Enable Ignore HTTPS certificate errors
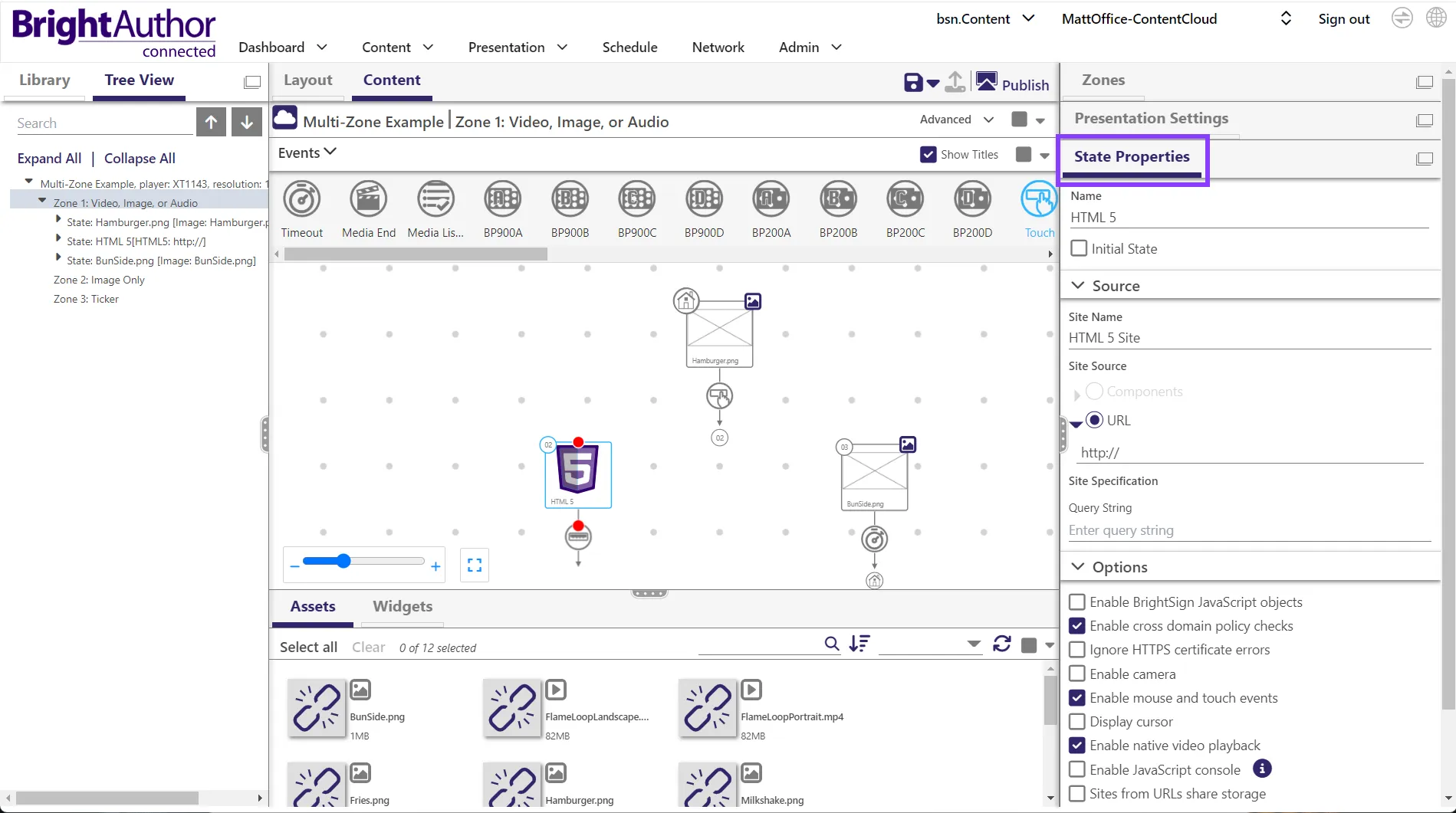 point(1077,650)
